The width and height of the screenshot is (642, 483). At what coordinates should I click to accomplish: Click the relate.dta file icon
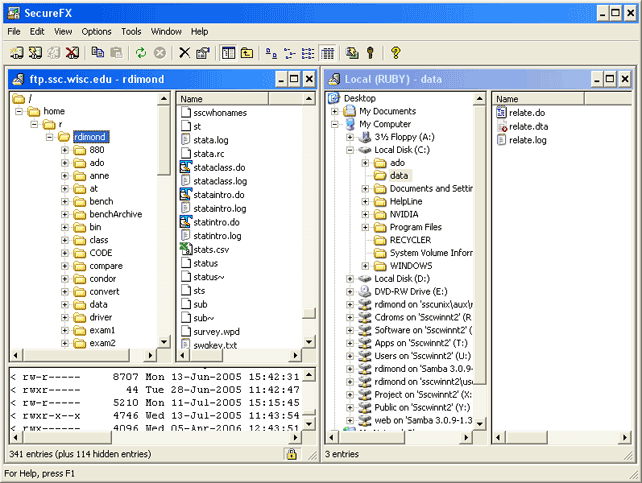(502, 126)
